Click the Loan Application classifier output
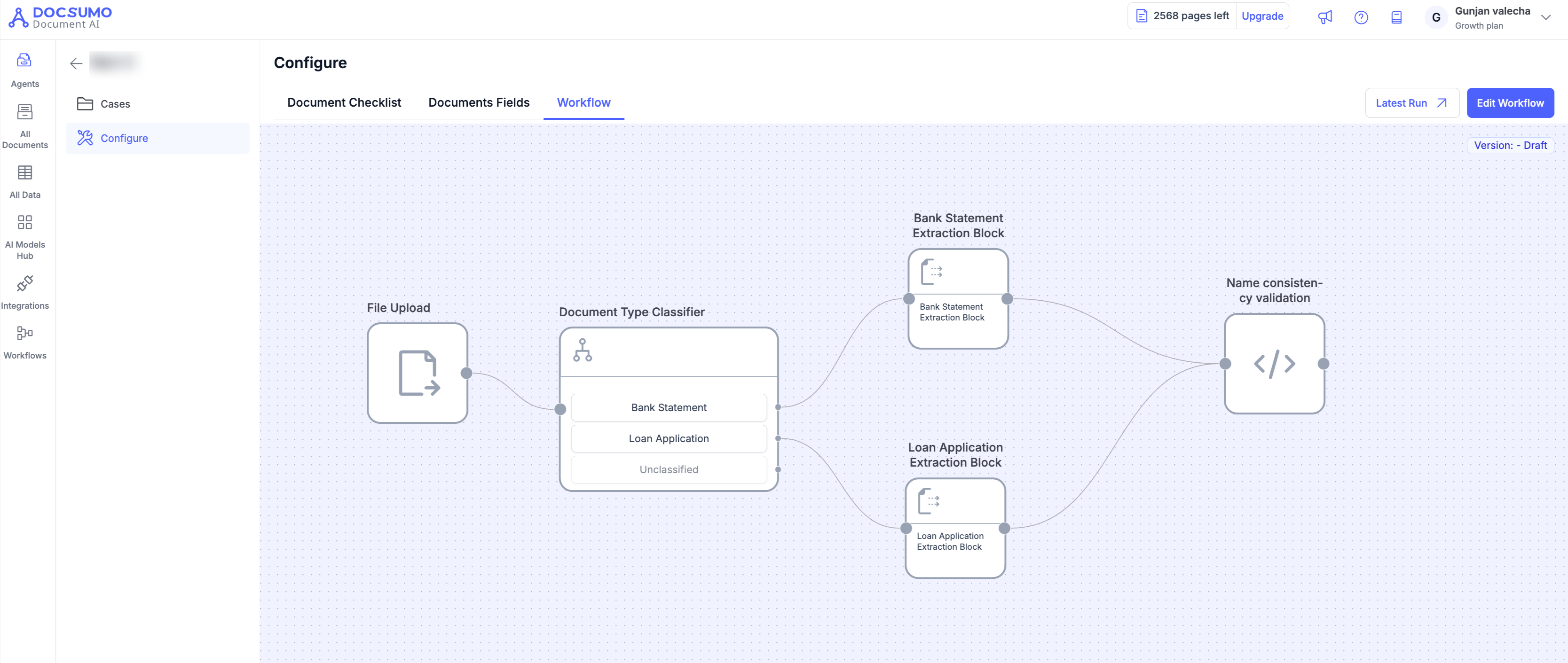The image size is (1568, 663). pyautogui.click(x=669, y=438)
